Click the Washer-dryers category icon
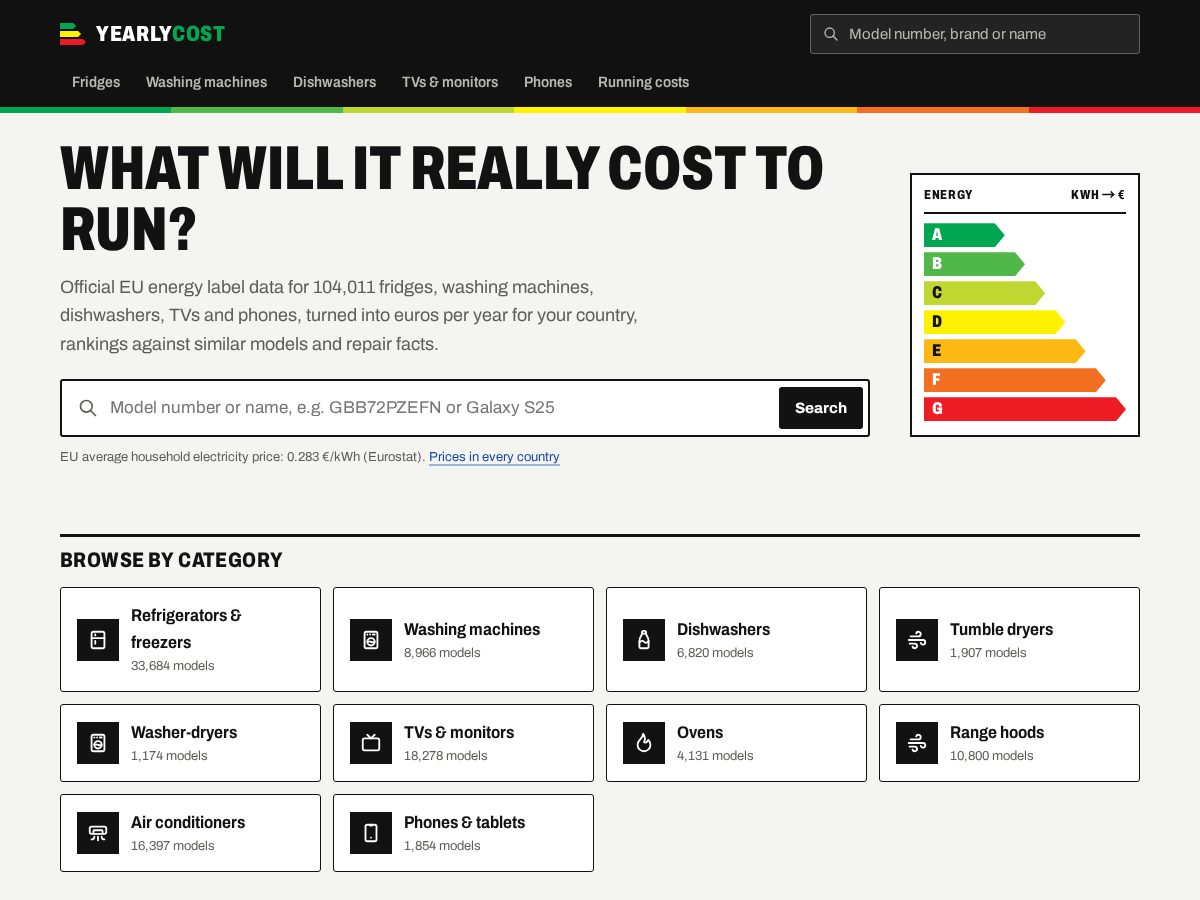 [98, 743]
